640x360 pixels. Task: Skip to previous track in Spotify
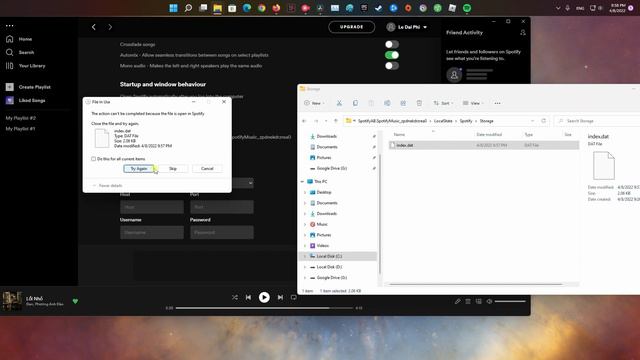(x=248, y=298)
